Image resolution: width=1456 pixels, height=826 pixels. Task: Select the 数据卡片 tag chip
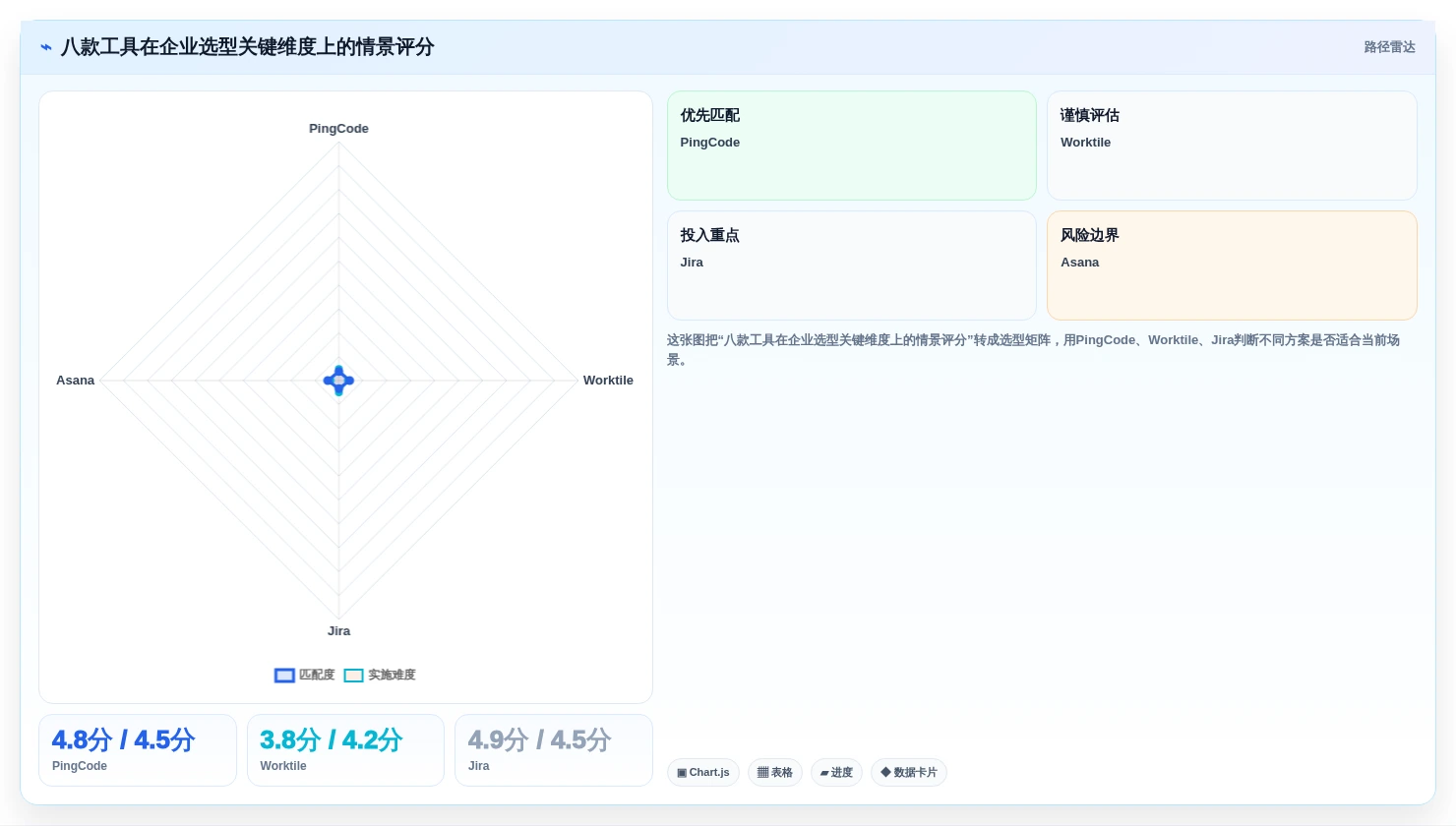tap(909, 773)
